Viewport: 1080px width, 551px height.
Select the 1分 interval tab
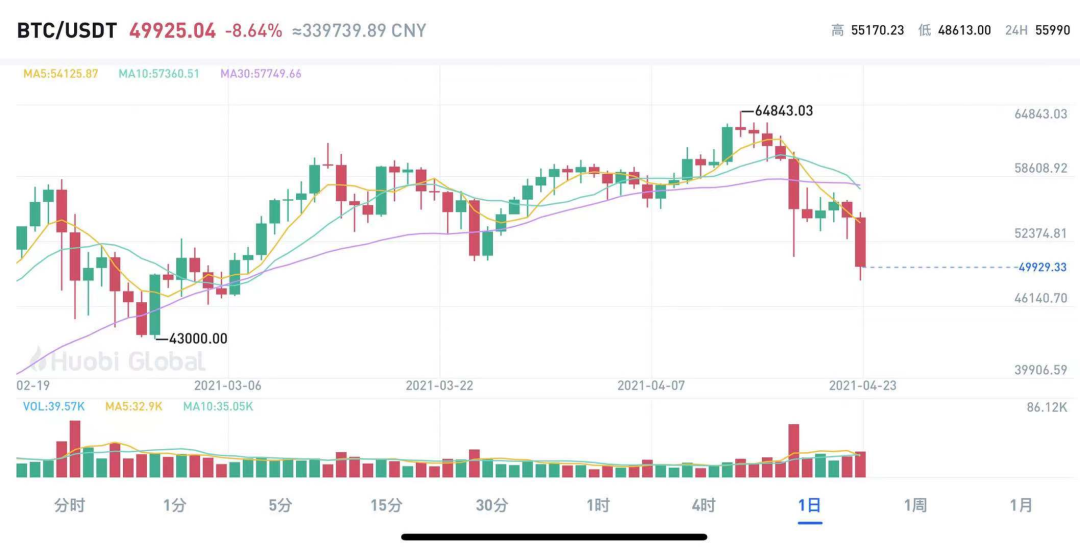point(175,506)
